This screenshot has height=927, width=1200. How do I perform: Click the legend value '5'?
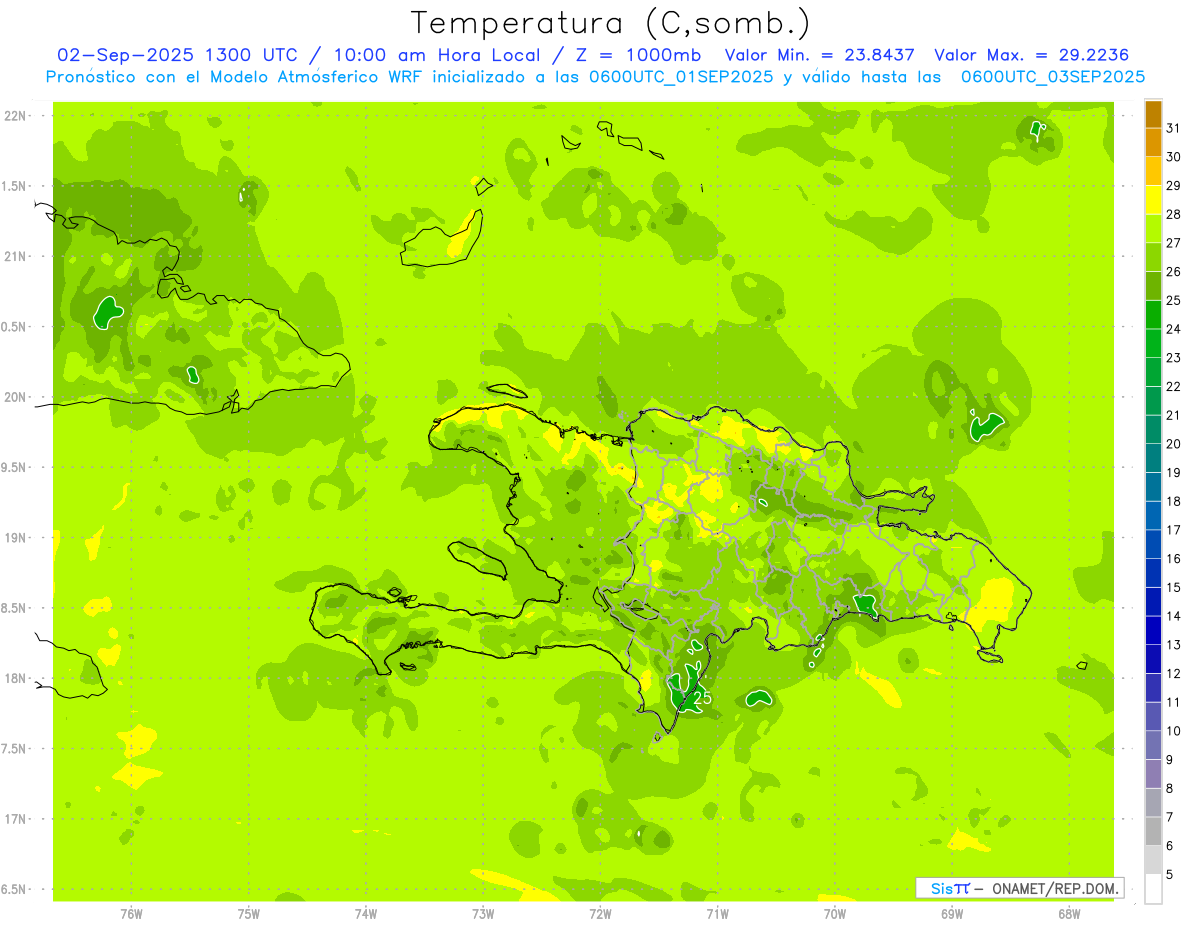click(x=1171, y=874)
